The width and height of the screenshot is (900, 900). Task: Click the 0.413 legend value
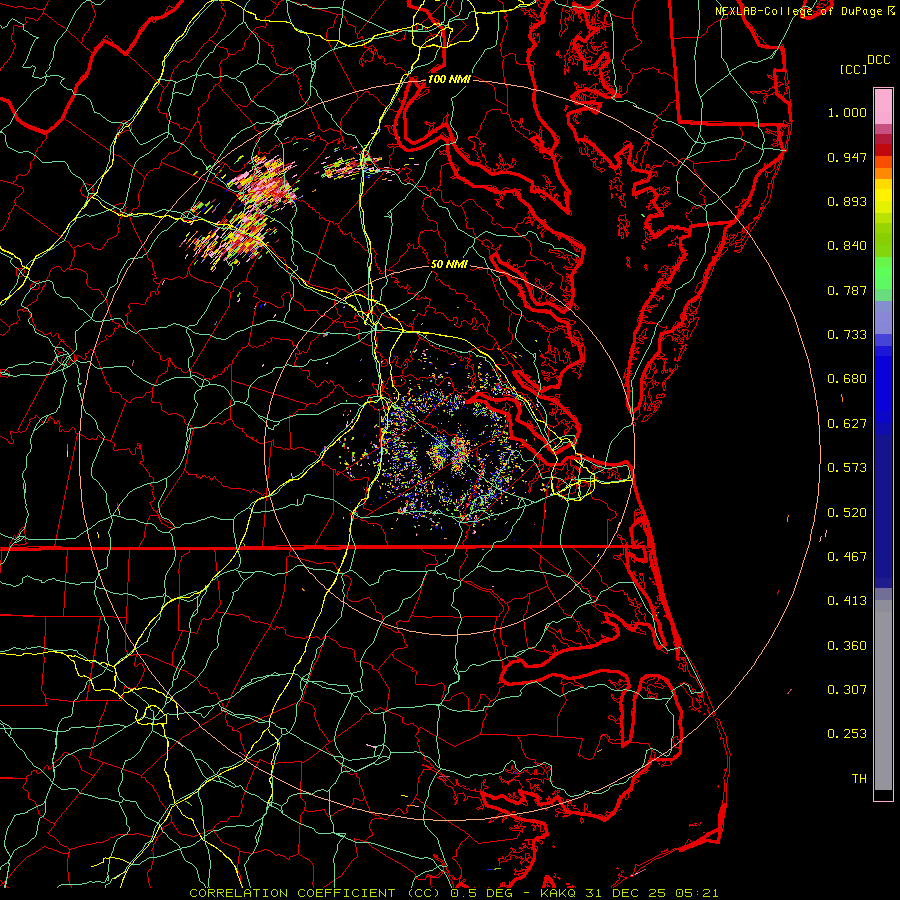[x=847, y=601]
